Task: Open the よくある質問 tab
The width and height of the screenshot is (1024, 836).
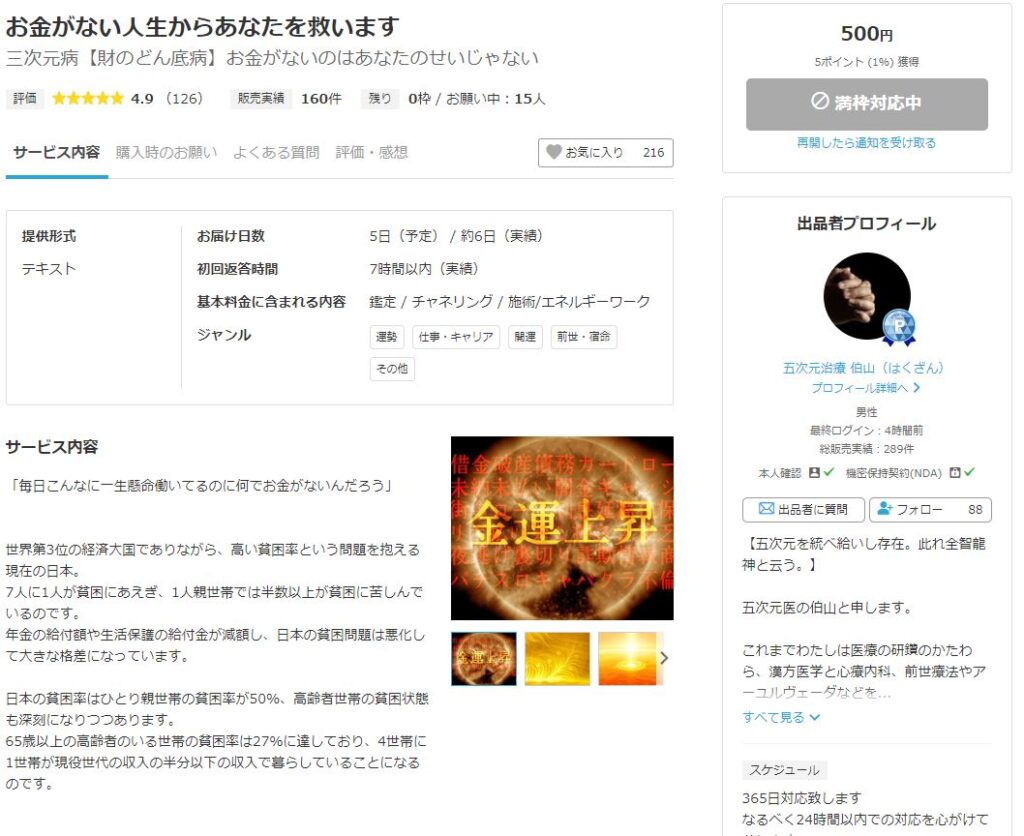Action: [x=276, y=152]
